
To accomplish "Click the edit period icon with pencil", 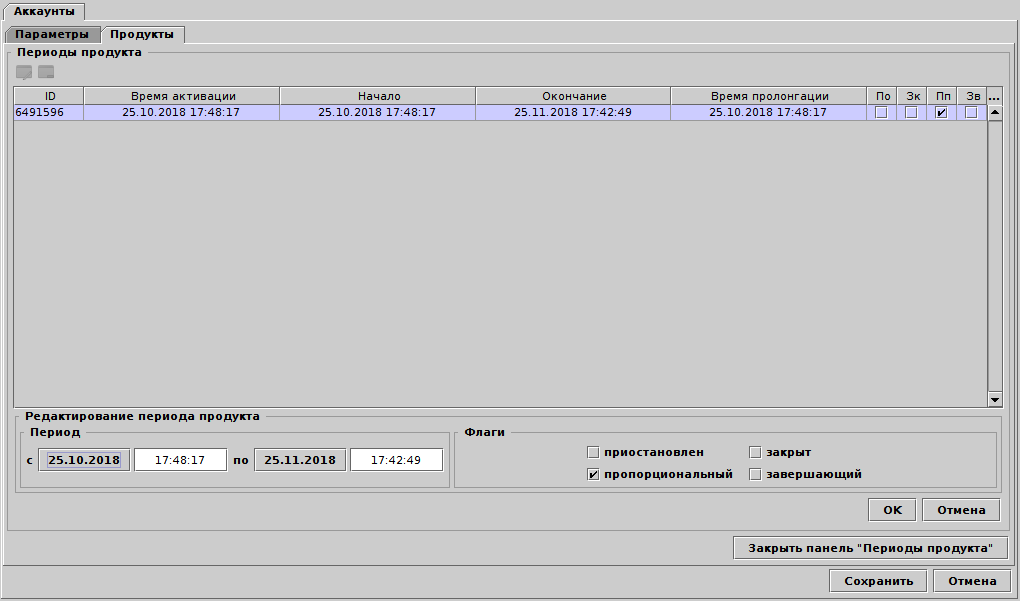I will point(22,71).
